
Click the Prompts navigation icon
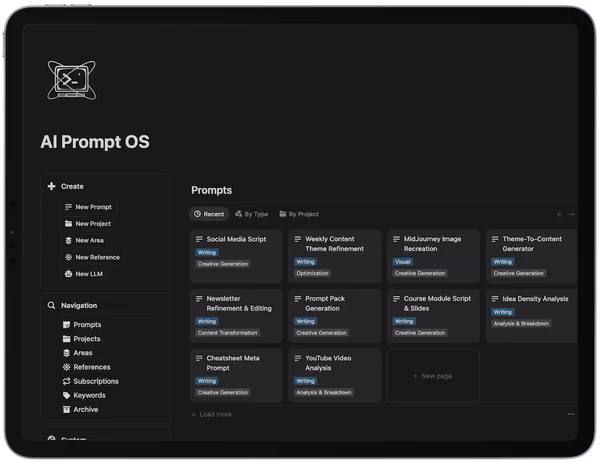(66, 325)
